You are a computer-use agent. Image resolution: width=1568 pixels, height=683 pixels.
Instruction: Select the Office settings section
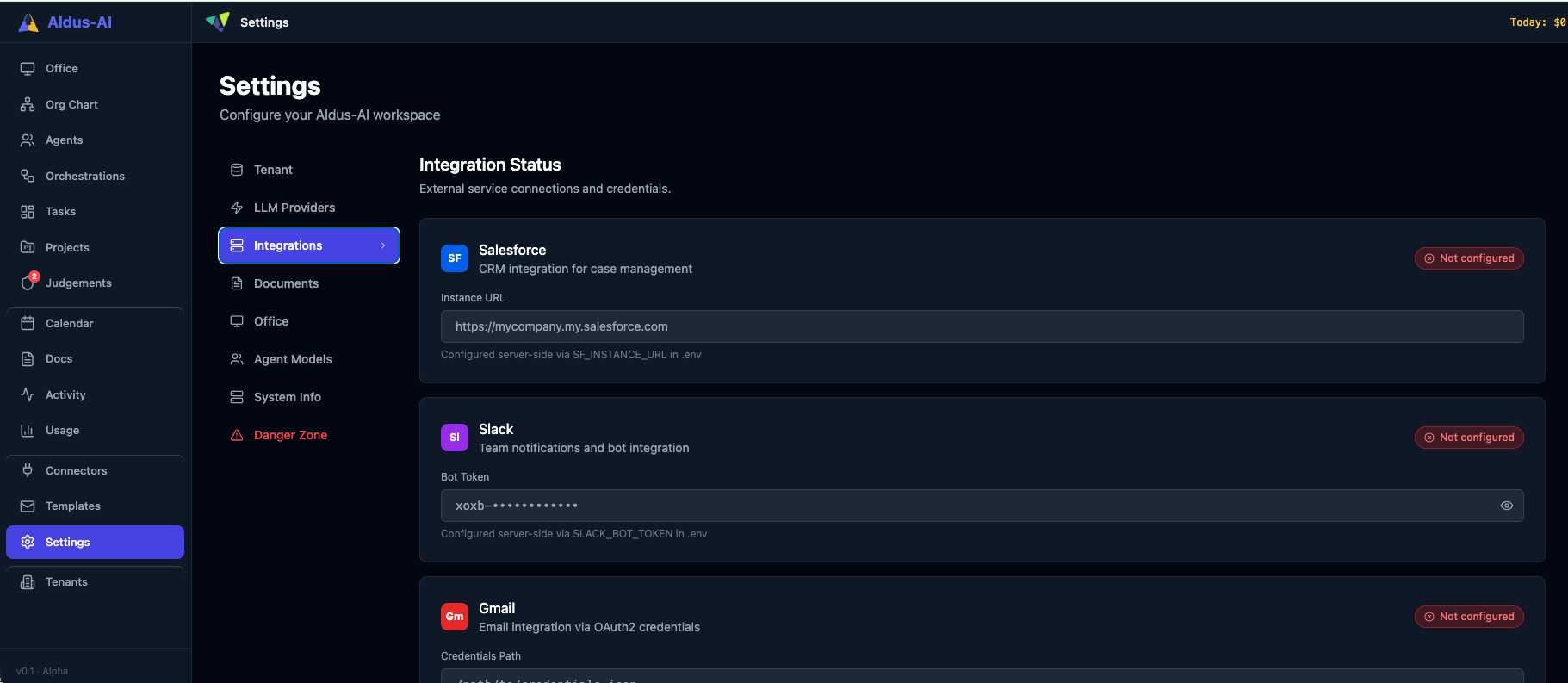pos(309,321)
